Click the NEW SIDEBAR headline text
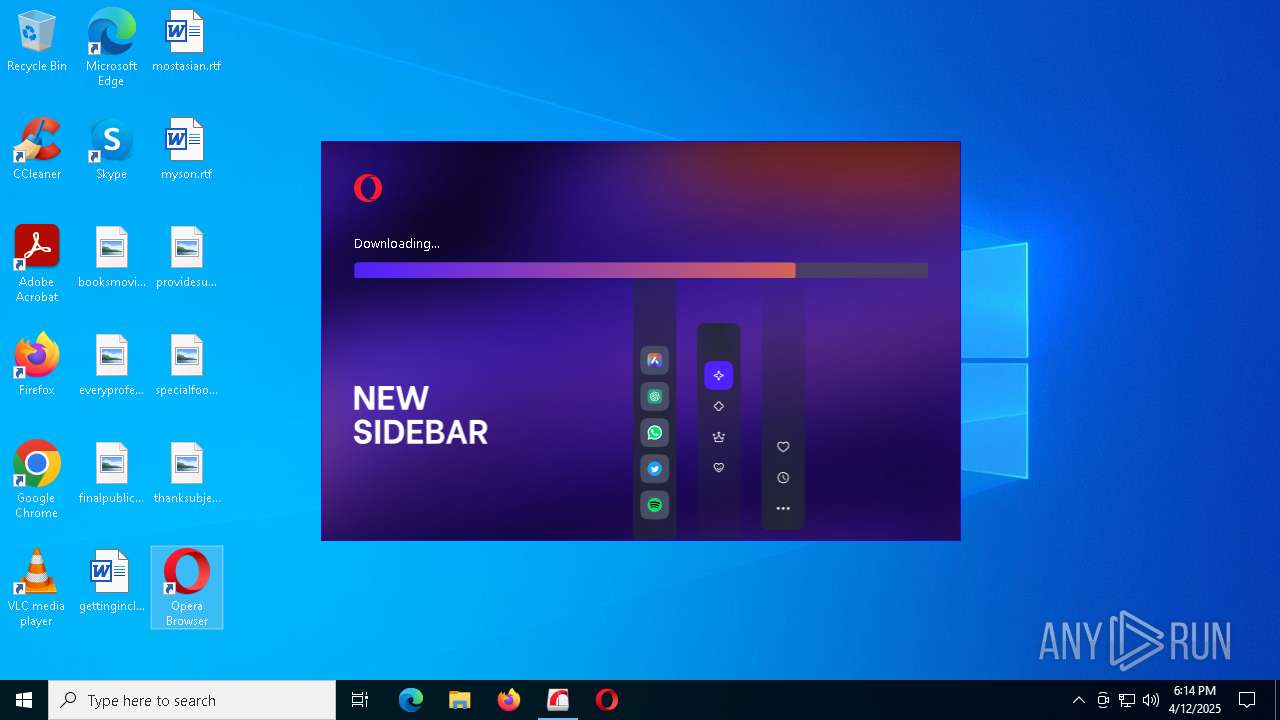Viewport: 1280px width, 720px height. tap(420, 415)
